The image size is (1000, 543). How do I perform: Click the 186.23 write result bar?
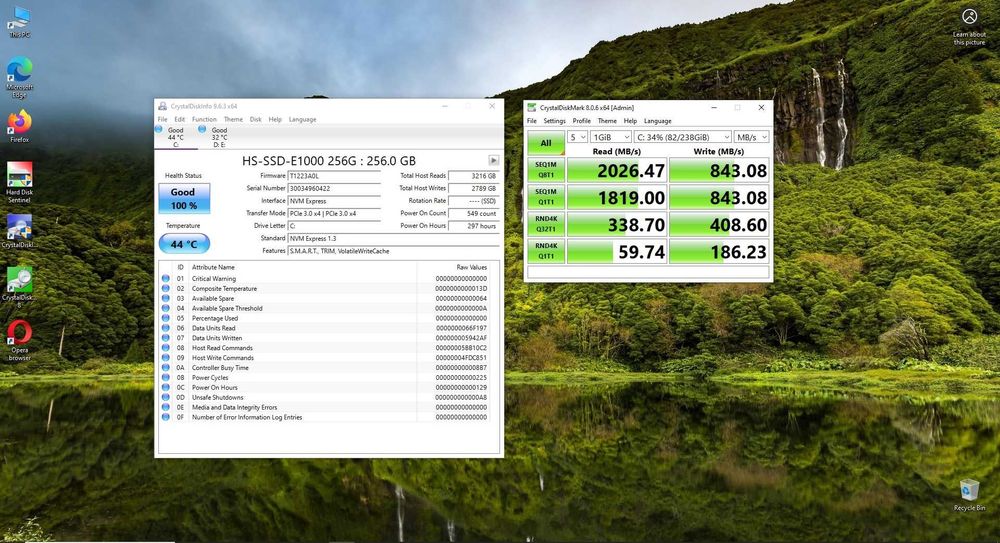719,251
